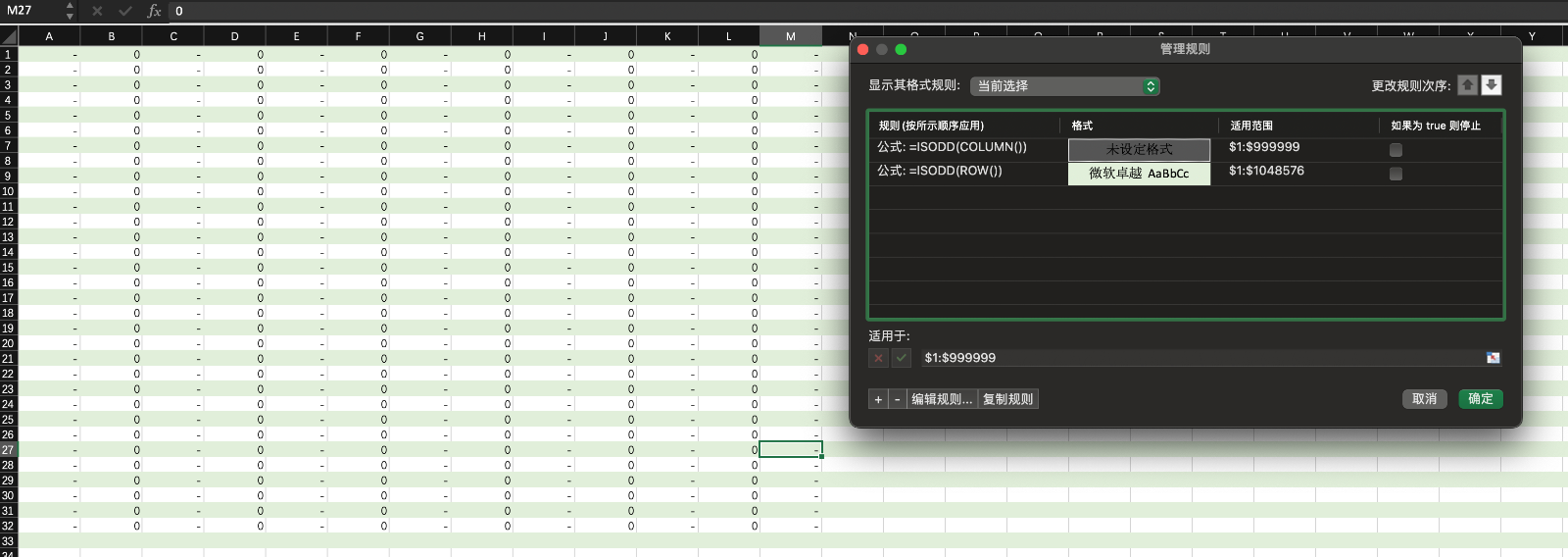Image resolution: width=1568 pixels, height=557 pixels.
Task: Move the selected rule down in order
Action: (x=1491, y=85)
